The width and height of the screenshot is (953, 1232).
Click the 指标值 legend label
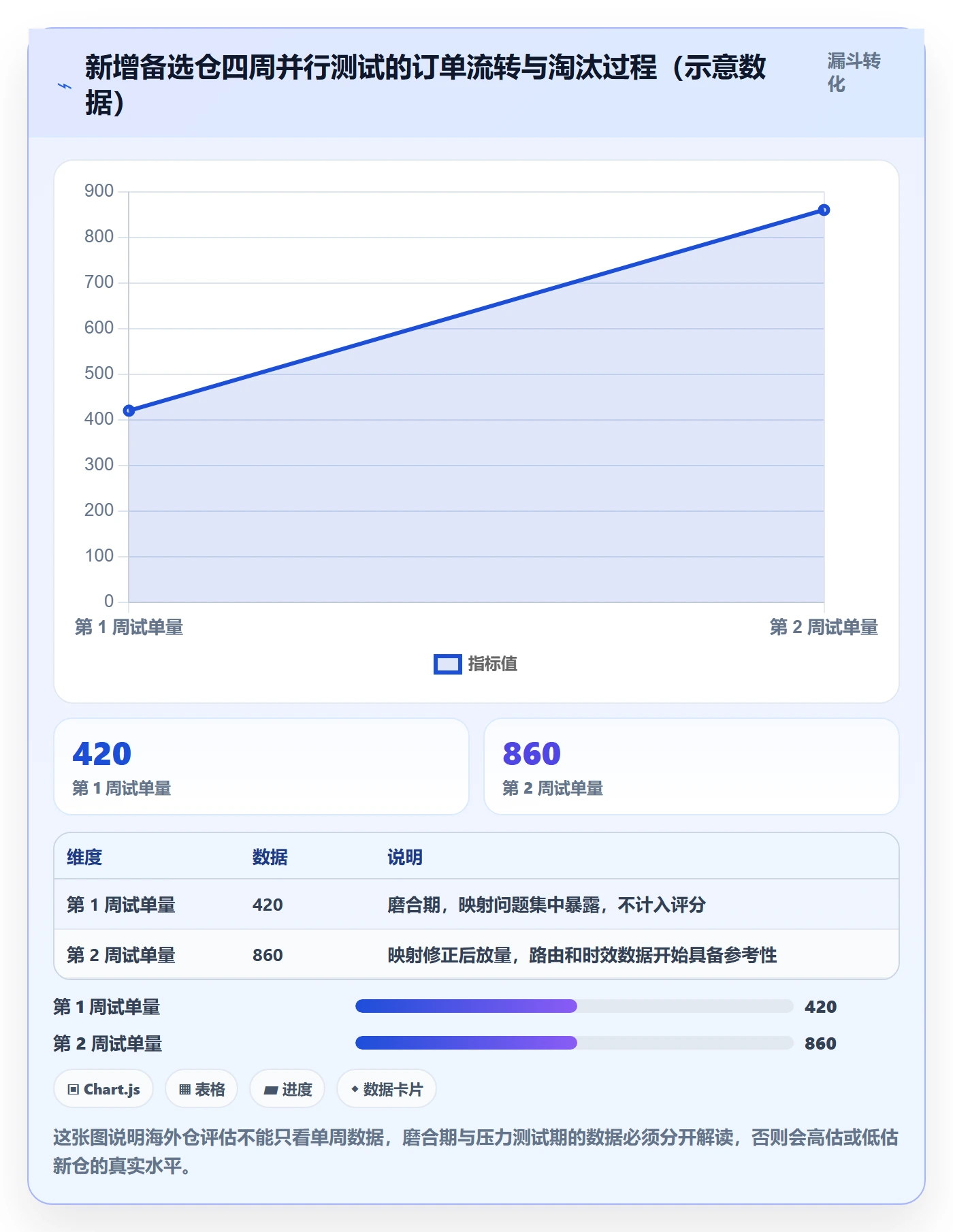pos(493,664)
